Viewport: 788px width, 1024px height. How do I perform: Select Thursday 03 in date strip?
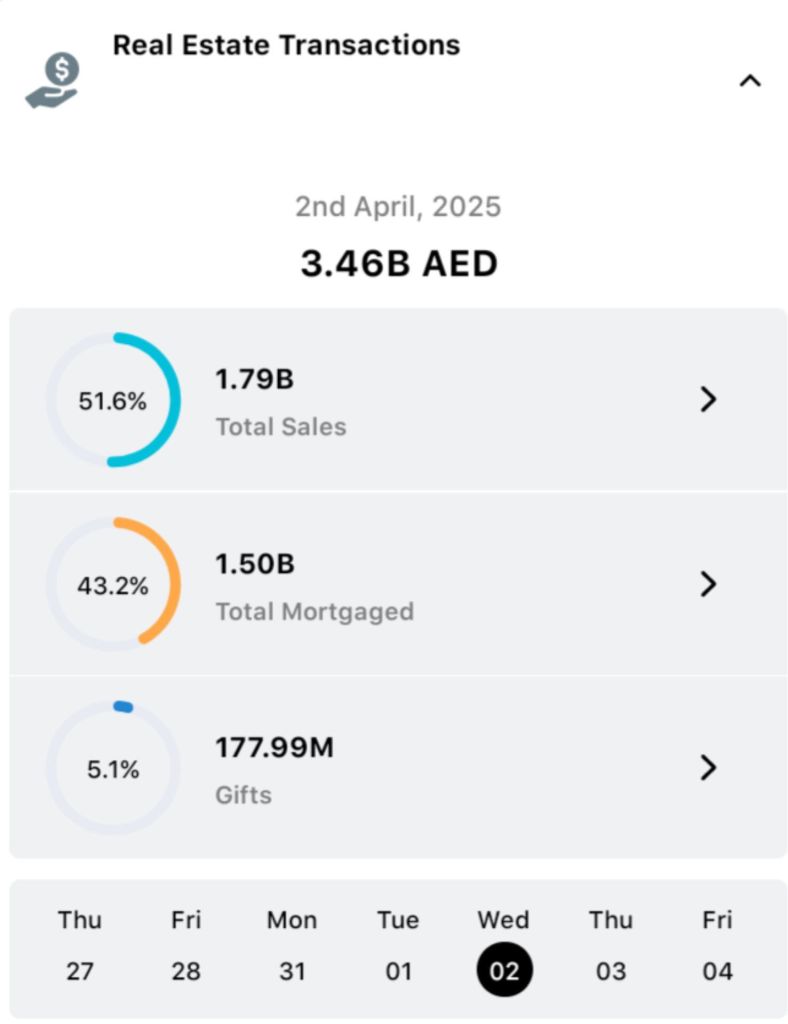pyautogui.click(x=610, y=946)
